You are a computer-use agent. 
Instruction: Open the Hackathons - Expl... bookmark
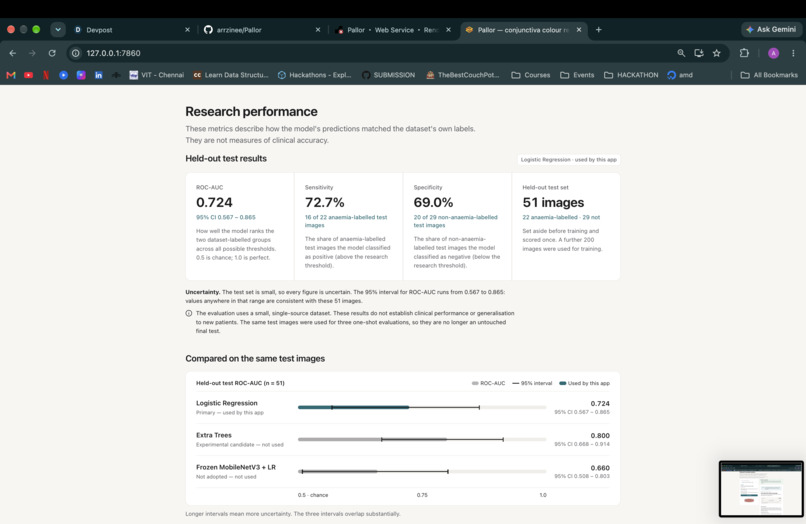click(x=315, y=75)
